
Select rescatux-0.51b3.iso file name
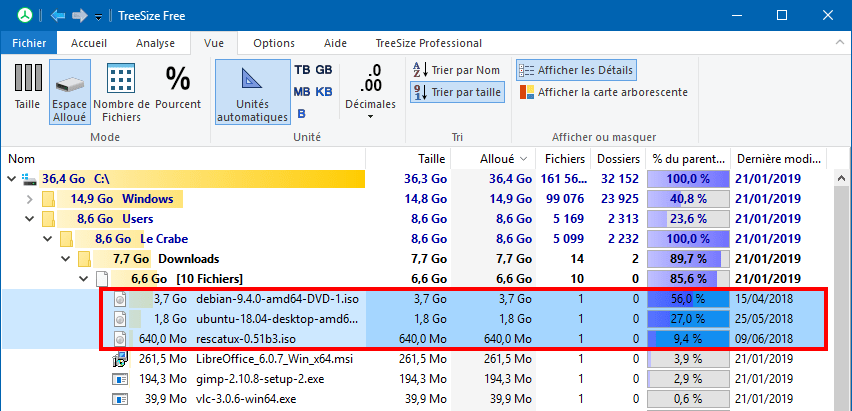pyautogui.click(x=246, y=339)
